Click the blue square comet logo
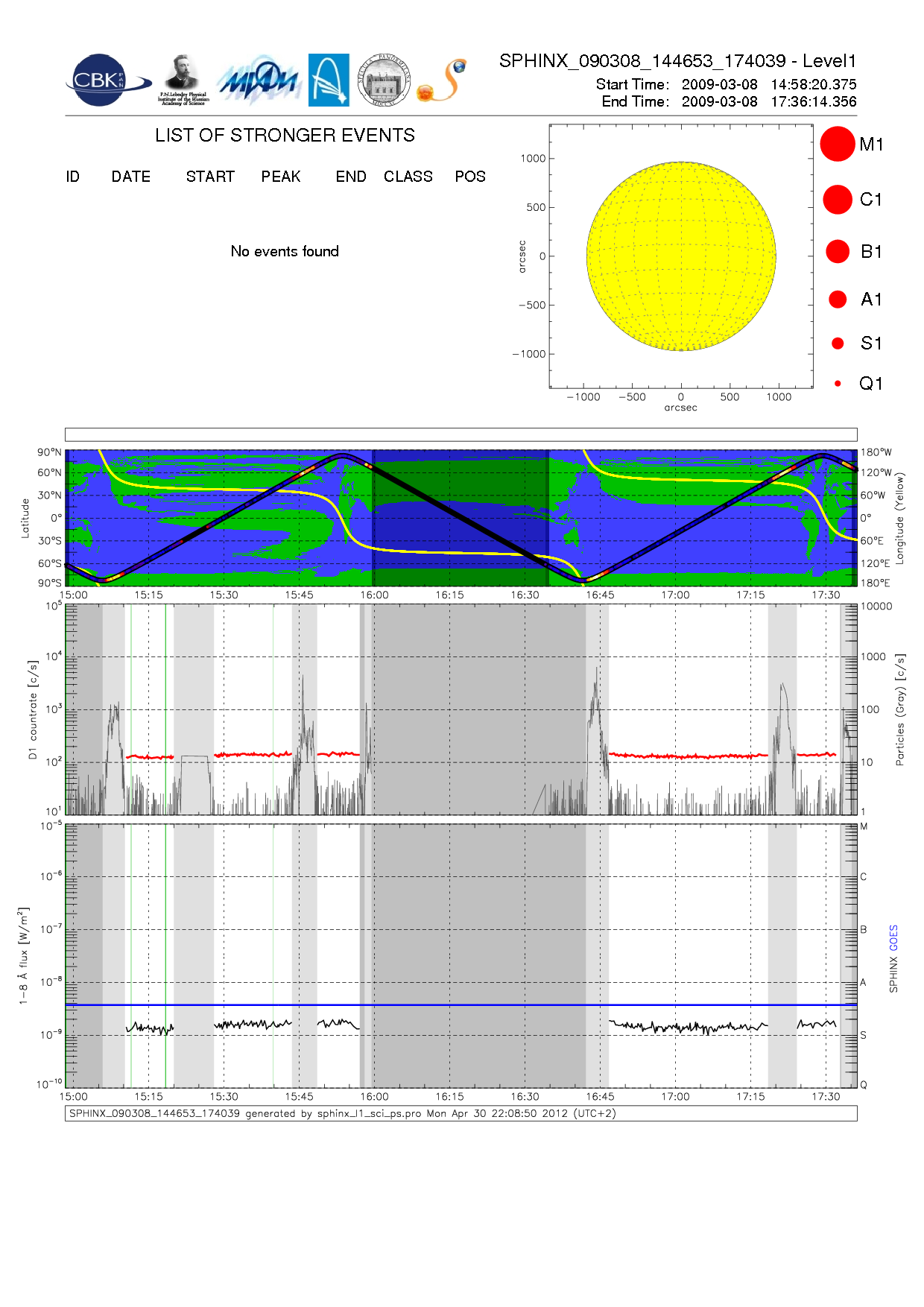 click(329, 80)
